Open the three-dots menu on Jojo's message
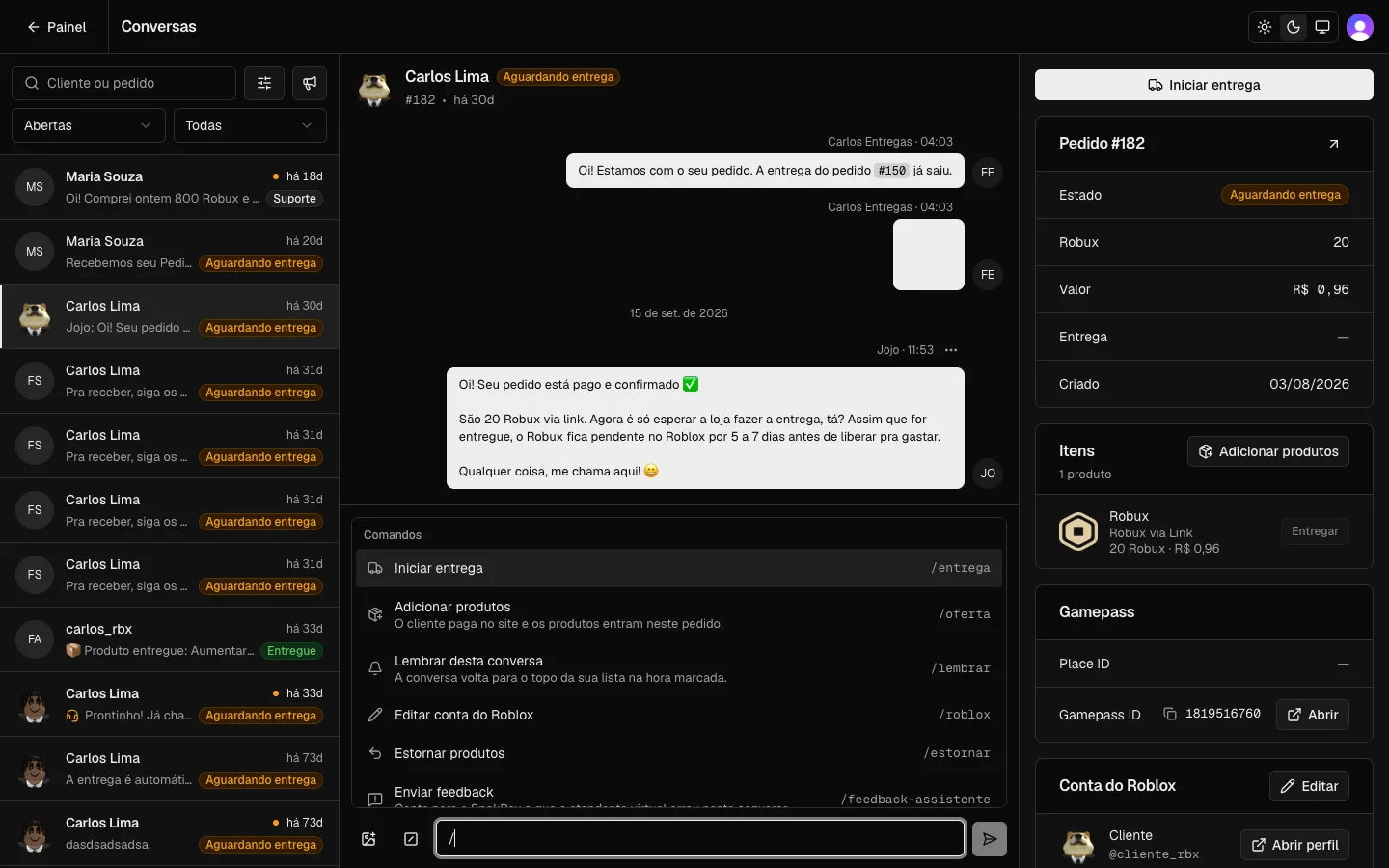This screenshot has width=1389, height=868. click(x=951, y=350)
